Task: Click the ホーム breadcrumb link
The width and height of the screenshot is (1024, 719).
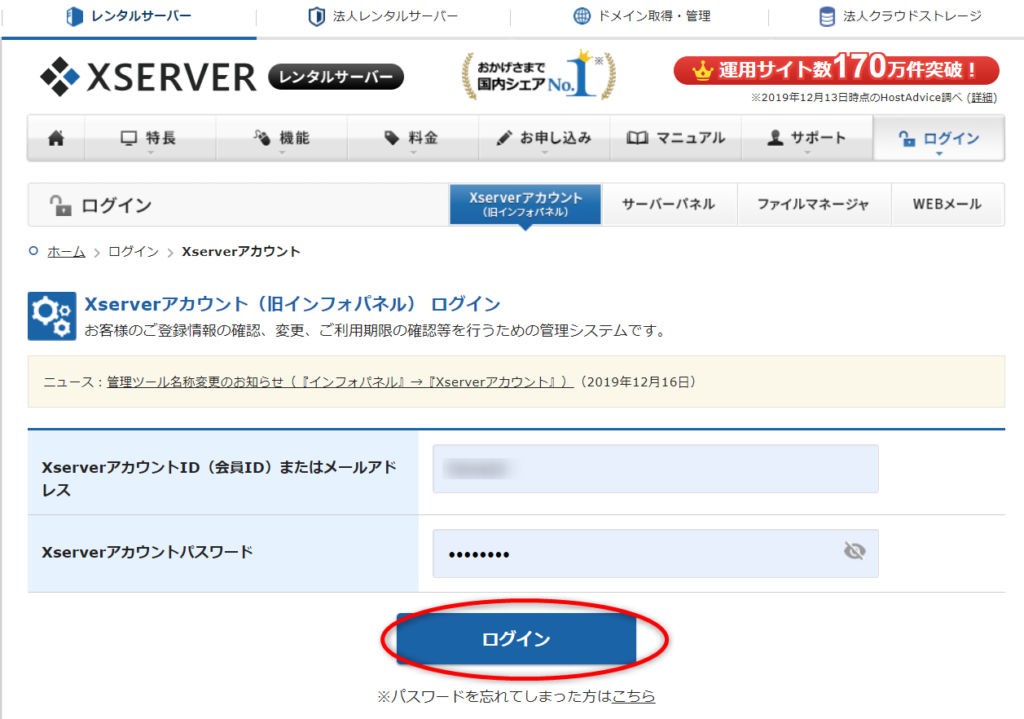Action: click(x=66, y=251)
